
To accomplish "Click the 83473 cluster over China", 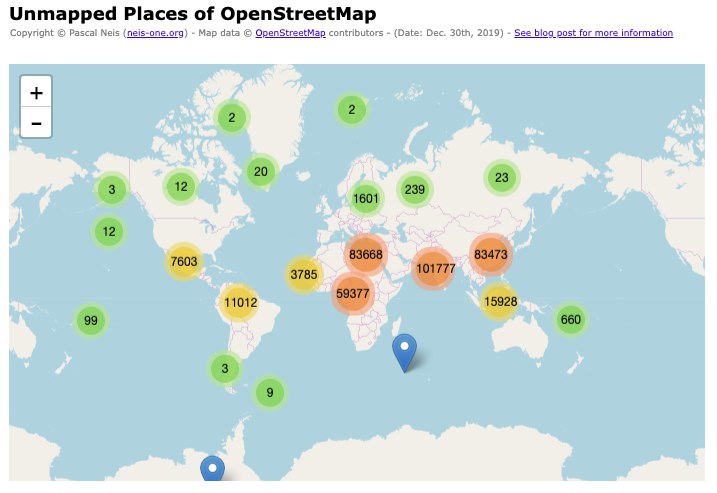I will click(x=491, y=254).
